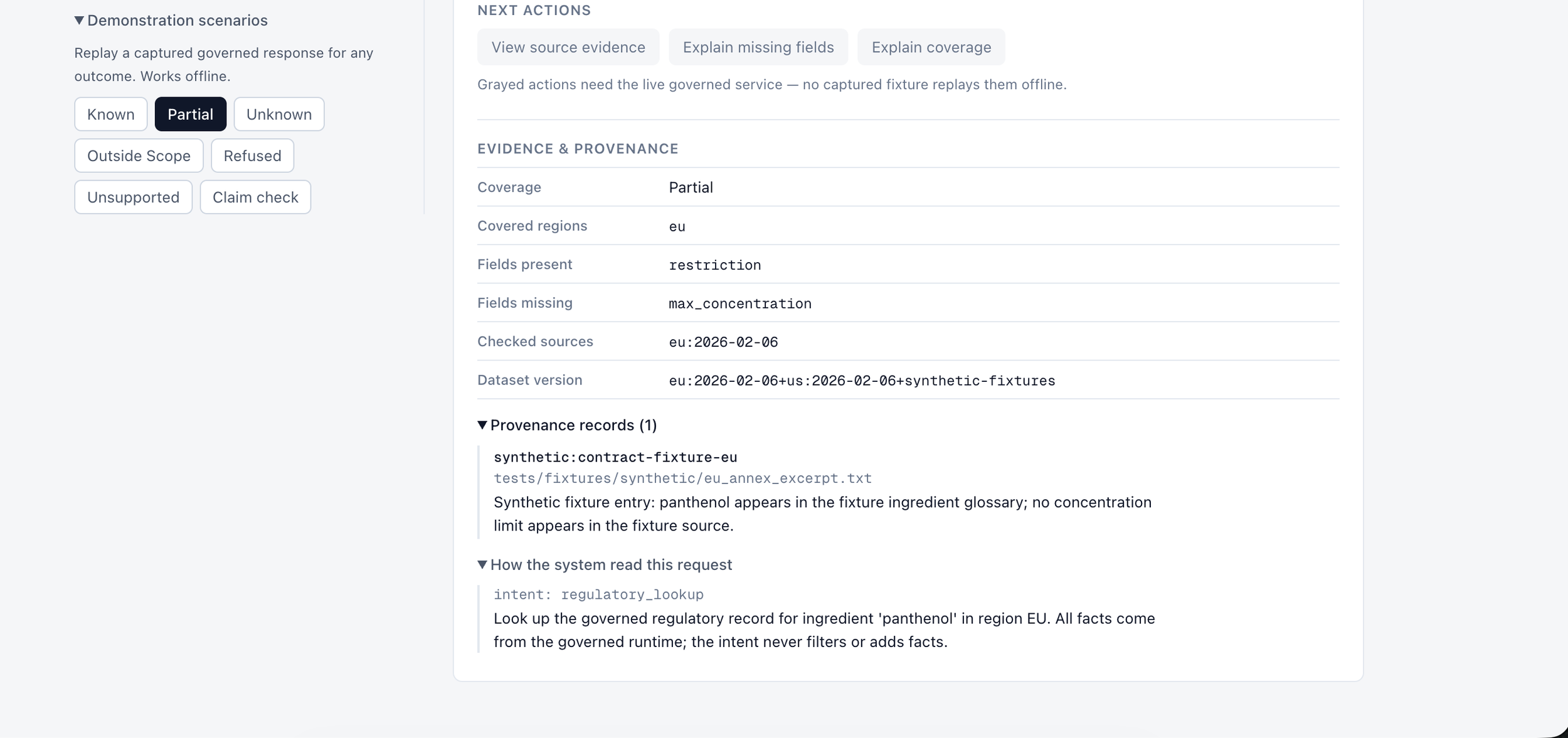The height and width of the screenshot is (738, 1568).
Task: Replay the Refused scenario
Action: [253, 156]
